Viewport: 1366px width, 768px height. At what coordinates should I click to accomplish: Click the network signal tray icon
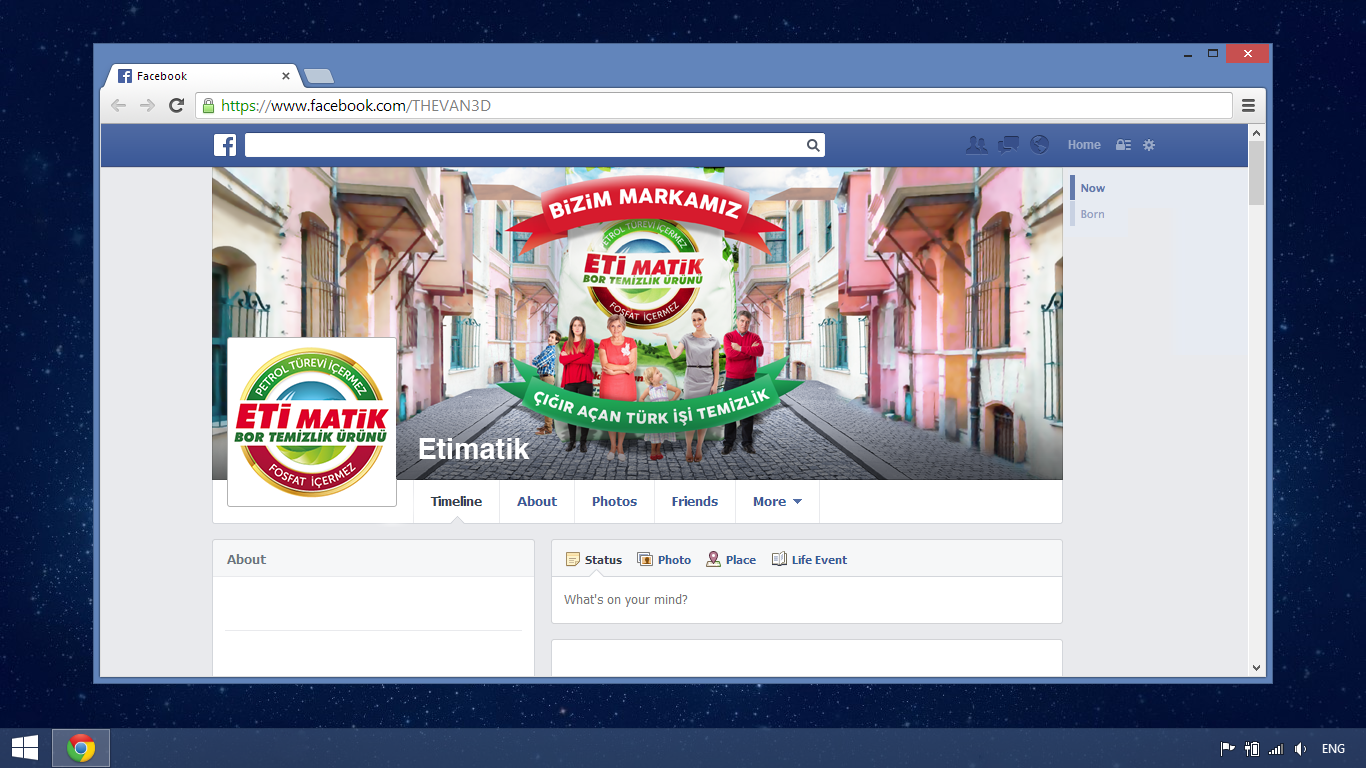pyautogui.click(x=1275, y=749)
